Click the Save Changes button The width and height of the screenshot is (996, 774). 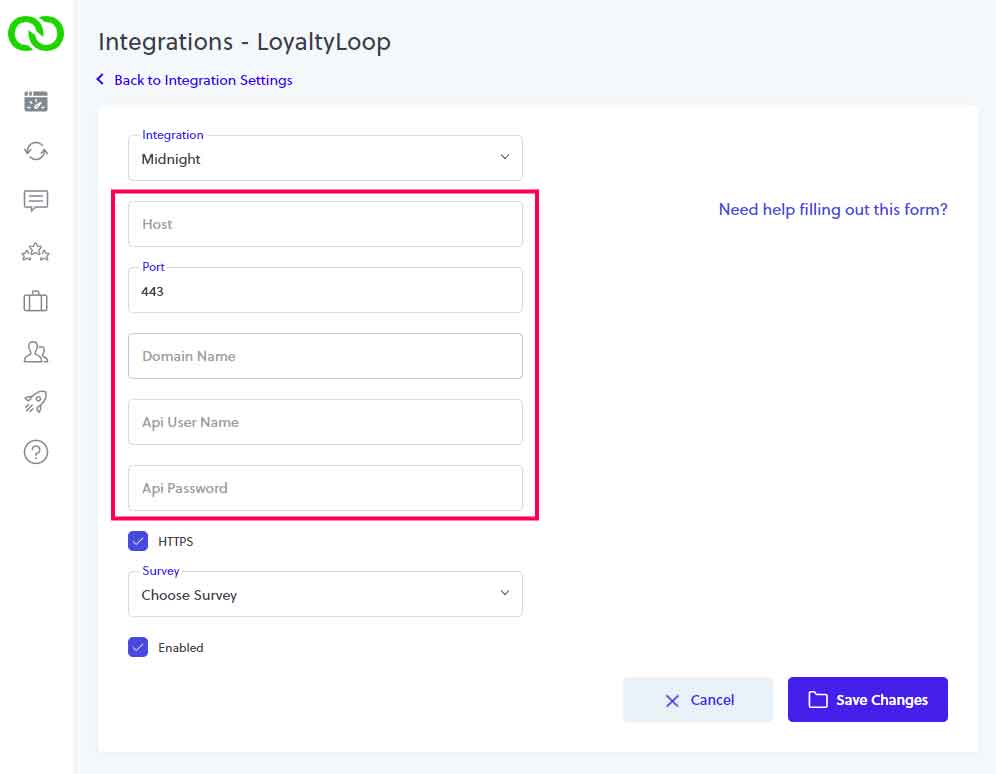[x=868, y=700]
